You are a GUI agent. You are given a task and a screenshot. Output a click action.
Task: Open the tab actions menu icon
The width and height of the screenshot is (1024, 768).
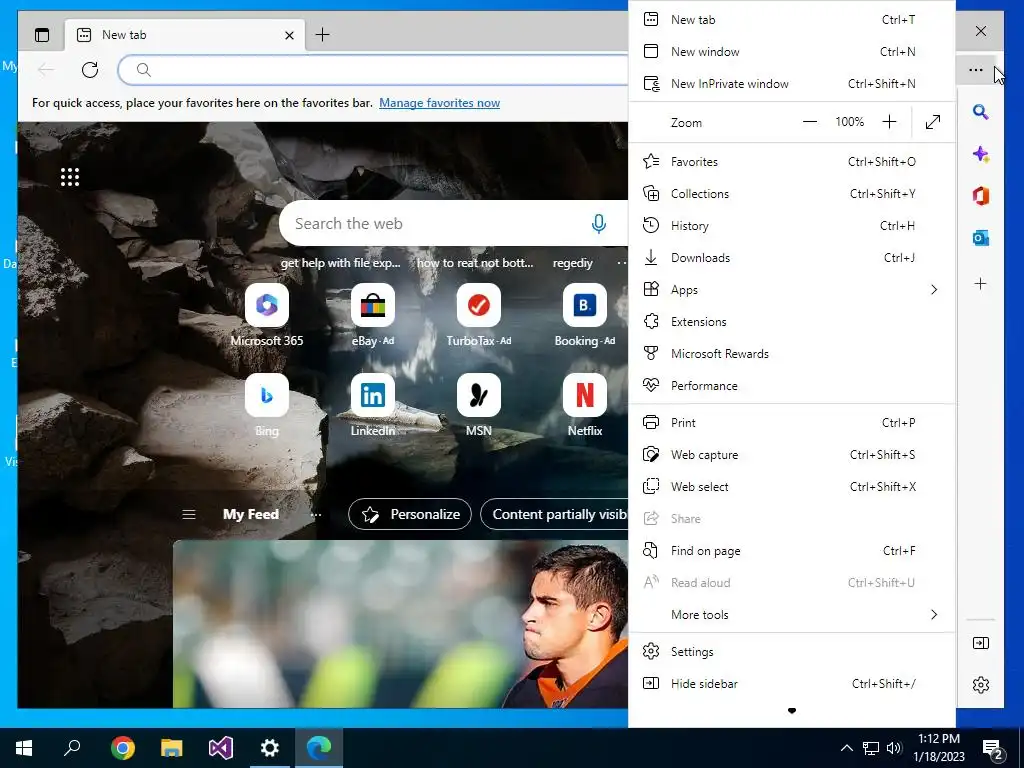coord(42,35)
